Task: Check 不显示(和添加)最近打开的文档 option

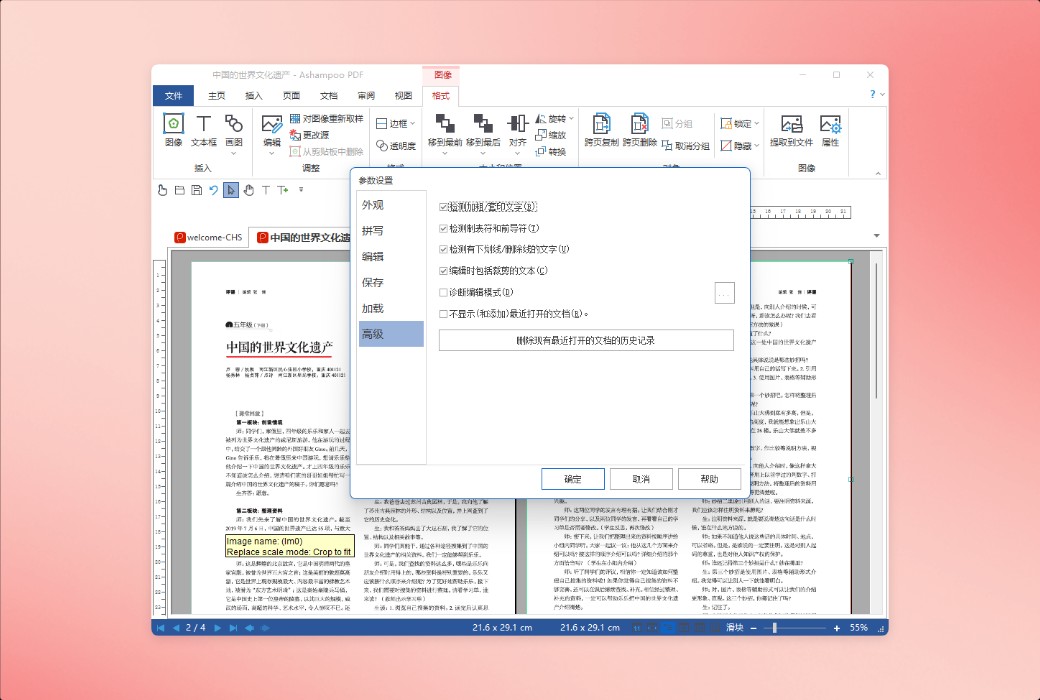Action: pyautogui.click(x=443, y=314)
